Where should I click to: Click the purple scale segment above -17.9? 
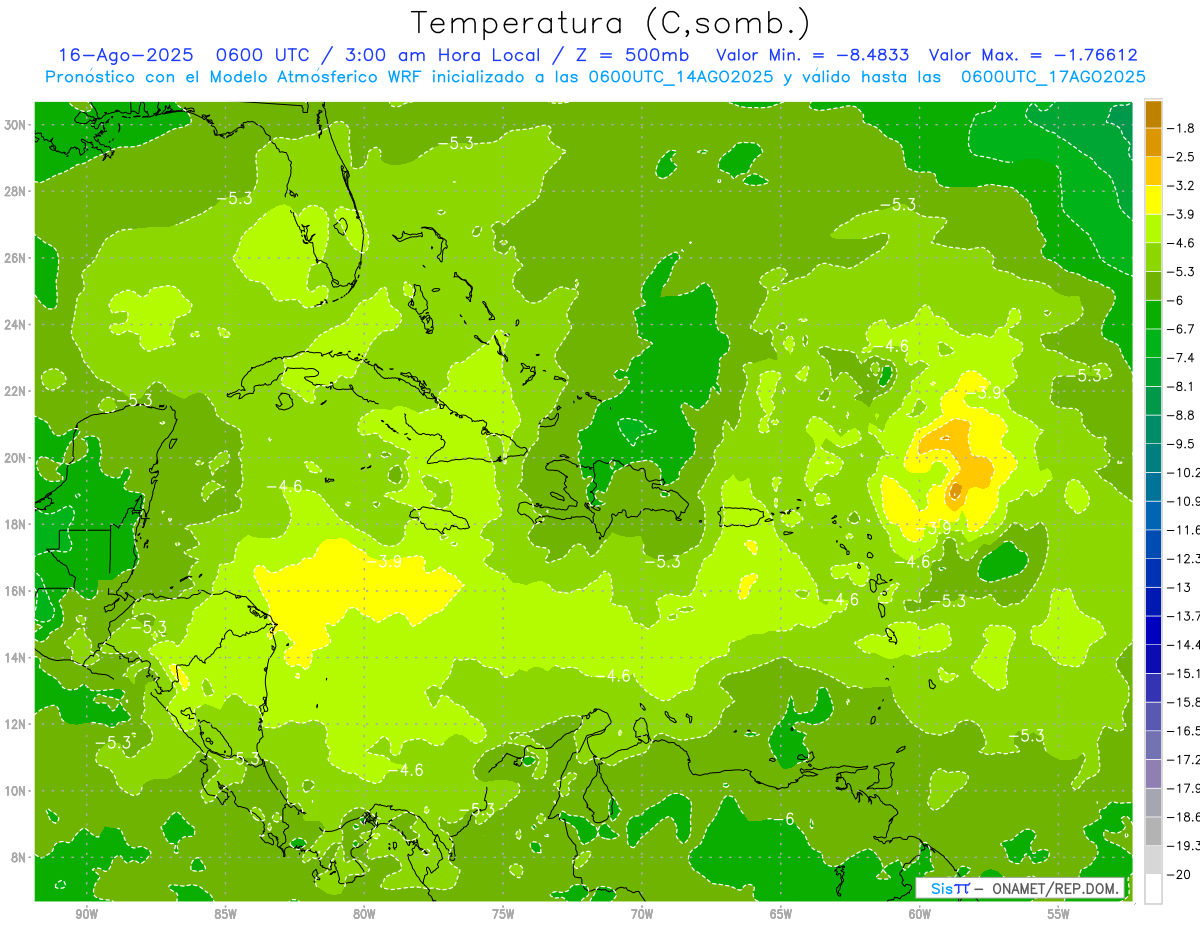coord(1153,773)
